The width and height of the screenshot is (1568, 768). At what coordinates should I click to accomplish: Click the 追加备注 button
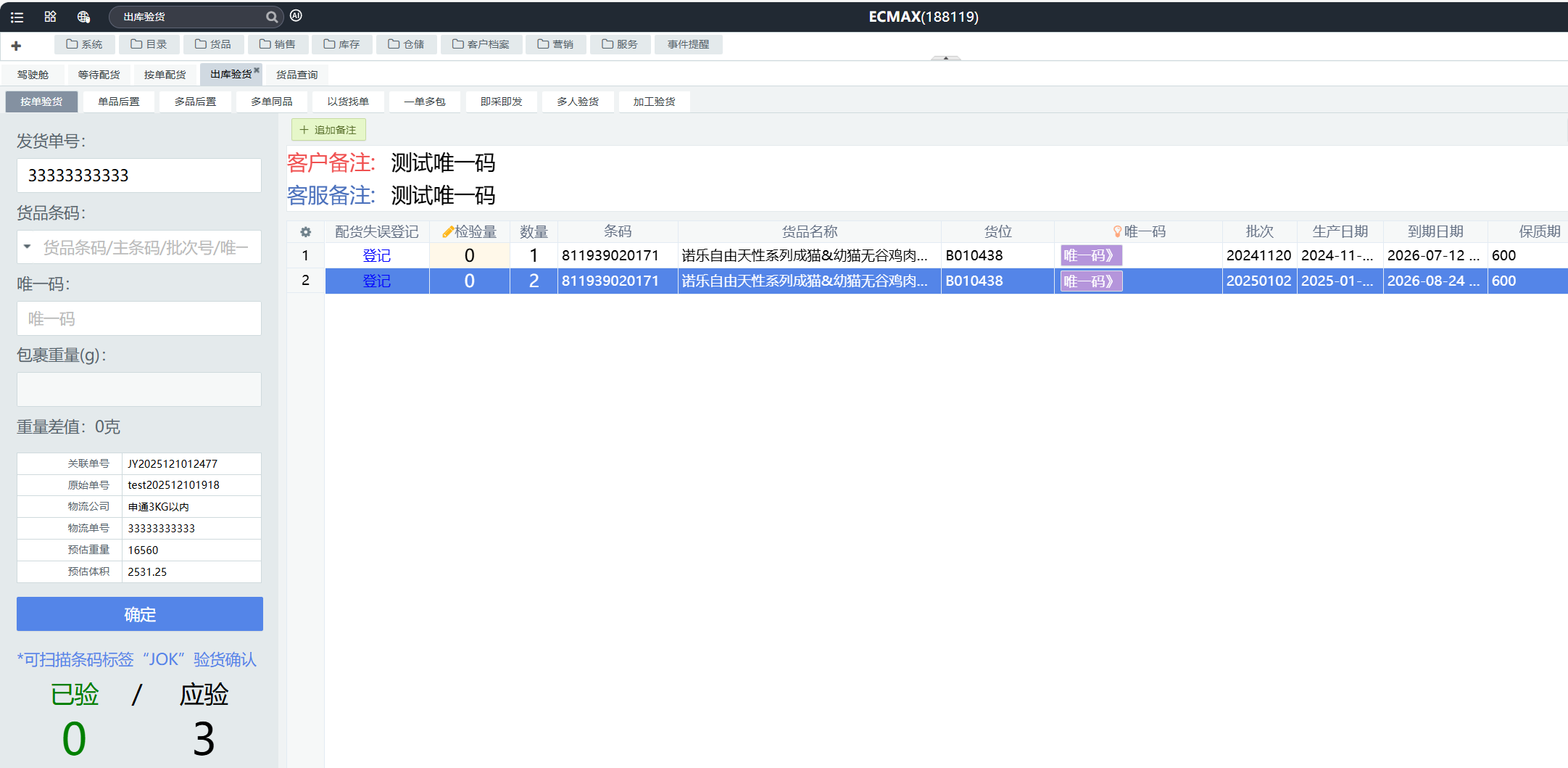(x=328, y=130)
